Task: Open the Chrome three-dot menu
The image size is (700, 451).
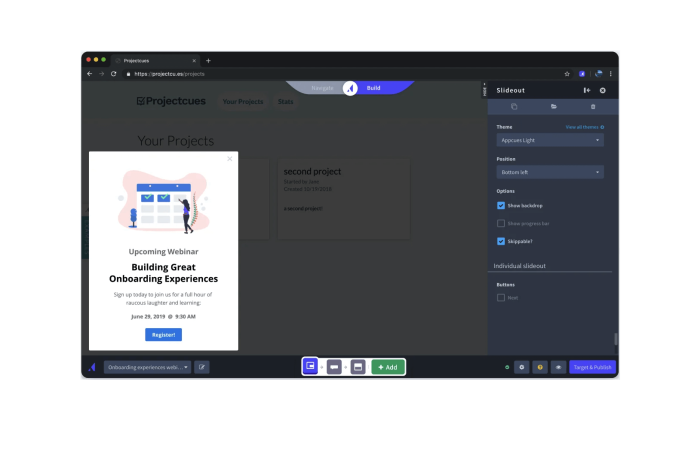Action: coord(611,74)
